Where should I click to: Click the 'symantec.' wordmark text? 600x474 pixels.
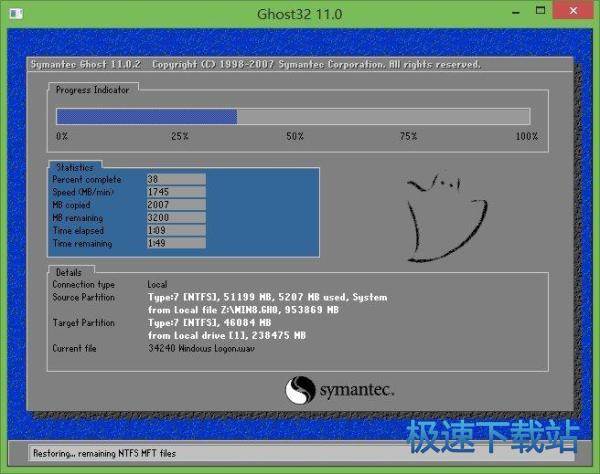(x=357, y=391)
